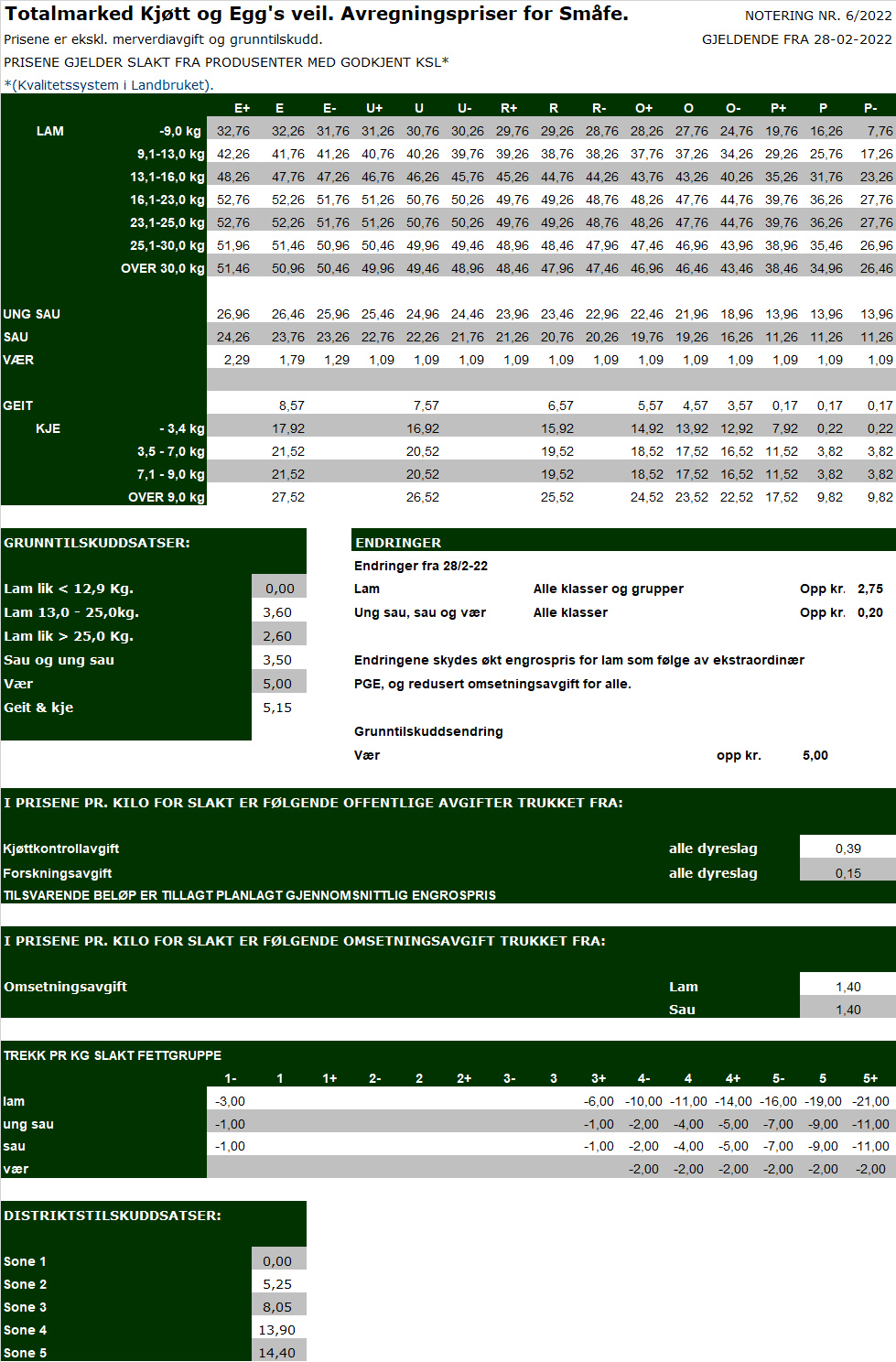Click 'Lam 13,0 - 25,0kg.' value 3,60
Viewport: 896px width, 1362px height.
tap(277, 612)
